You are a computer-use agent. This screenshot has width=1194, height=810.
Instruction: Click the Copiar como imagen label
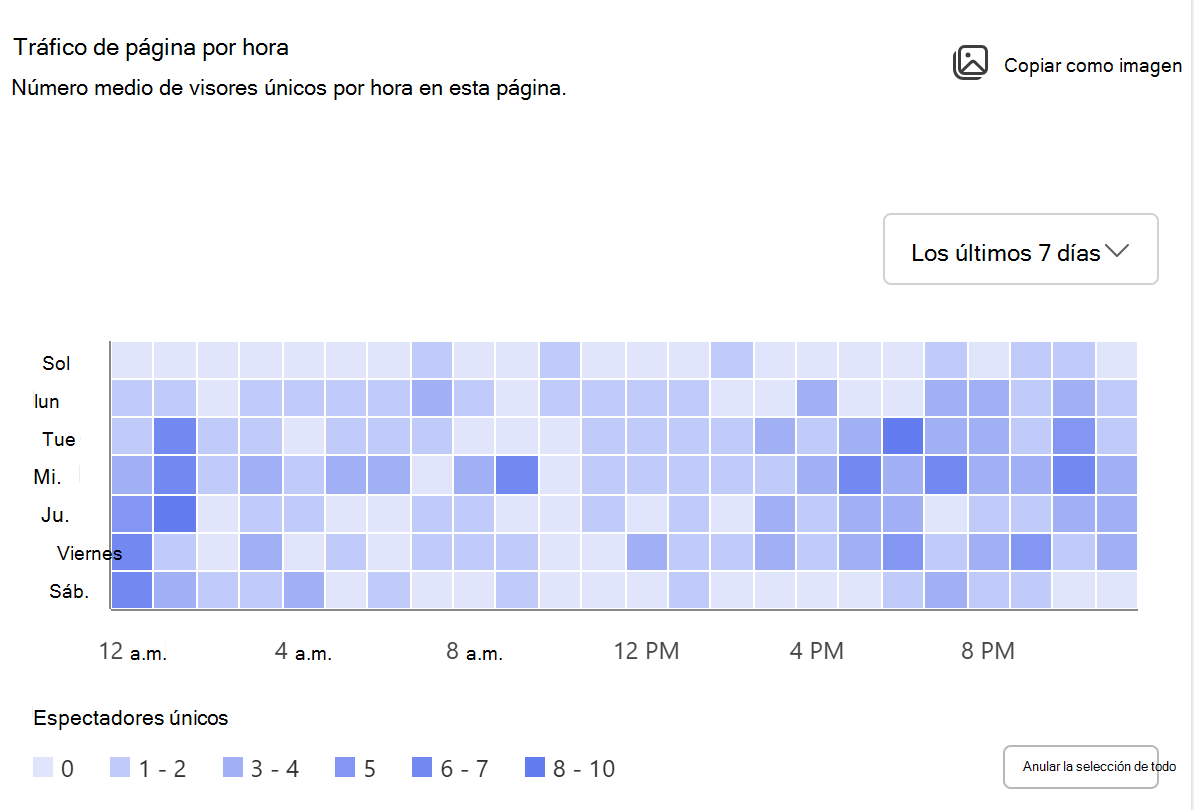coord(1093,65)
